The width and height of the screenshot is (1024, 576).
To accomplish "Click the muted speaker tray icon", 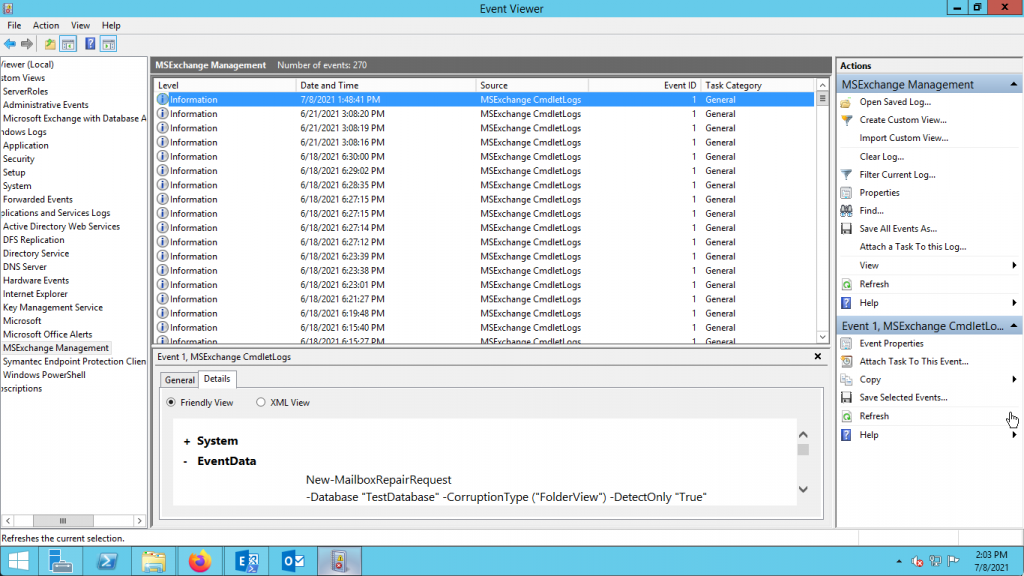I will point(917,561).
